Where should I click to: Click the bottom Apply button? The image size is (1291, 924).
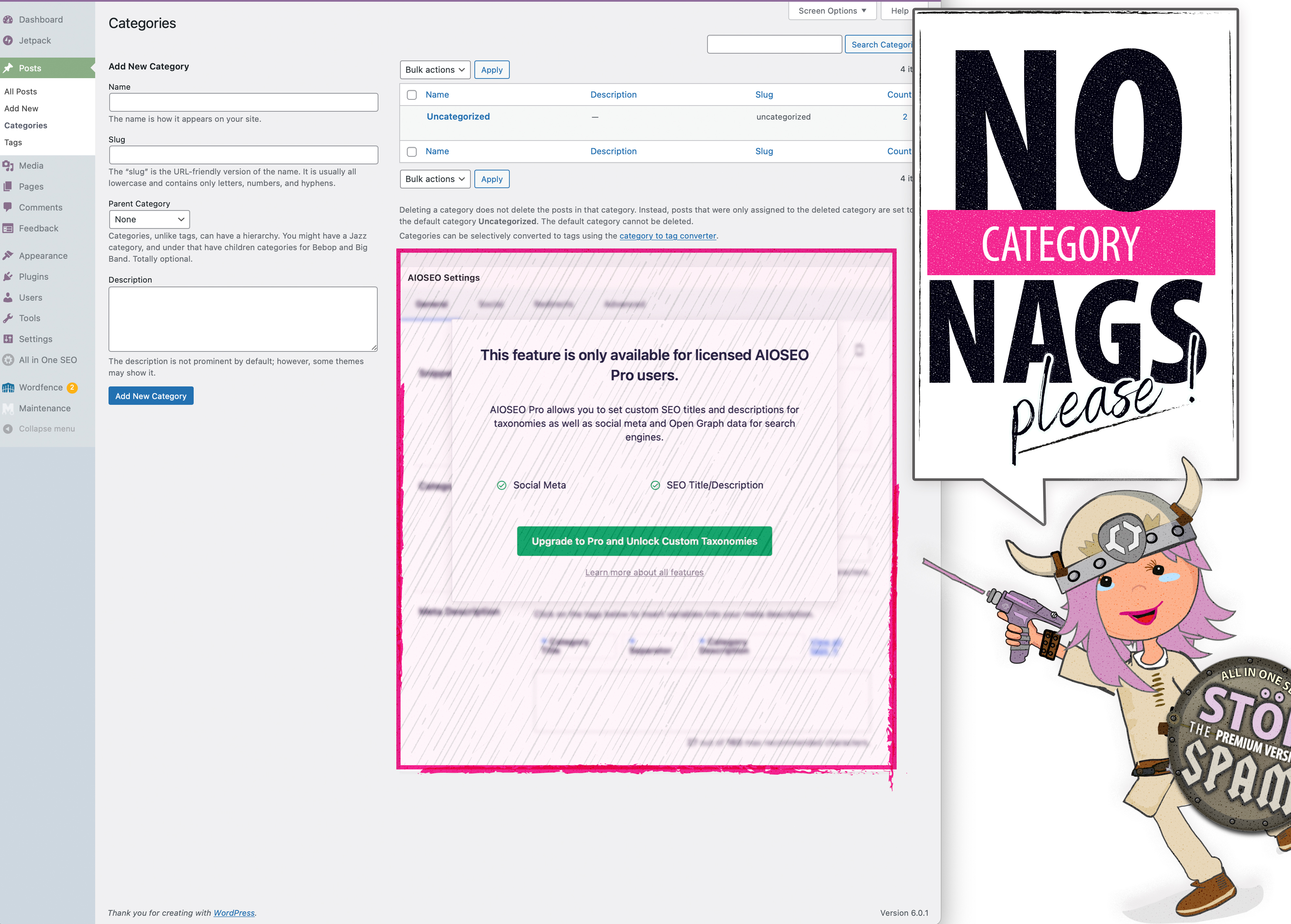coord(492,179)
